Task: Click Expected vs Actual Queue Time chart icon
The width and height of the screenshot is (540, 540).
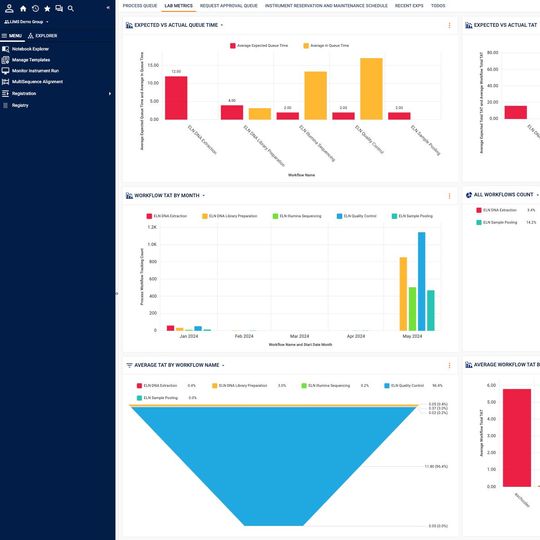Action: click(129, 25)
